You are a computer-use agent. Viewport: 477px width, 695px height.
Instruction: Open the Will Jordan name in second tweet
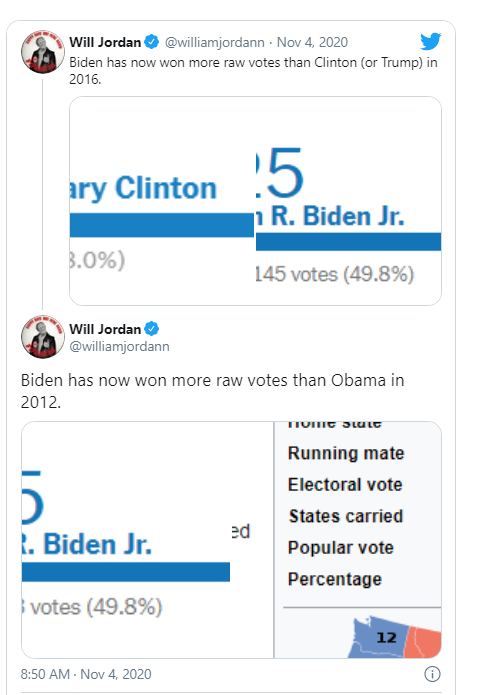click(x=105, y=329)
